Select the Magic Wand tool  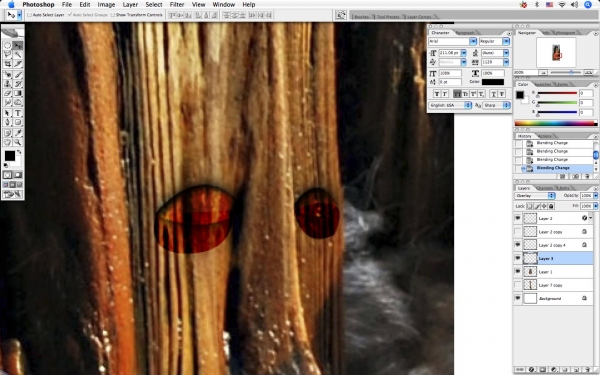(18, 55)
